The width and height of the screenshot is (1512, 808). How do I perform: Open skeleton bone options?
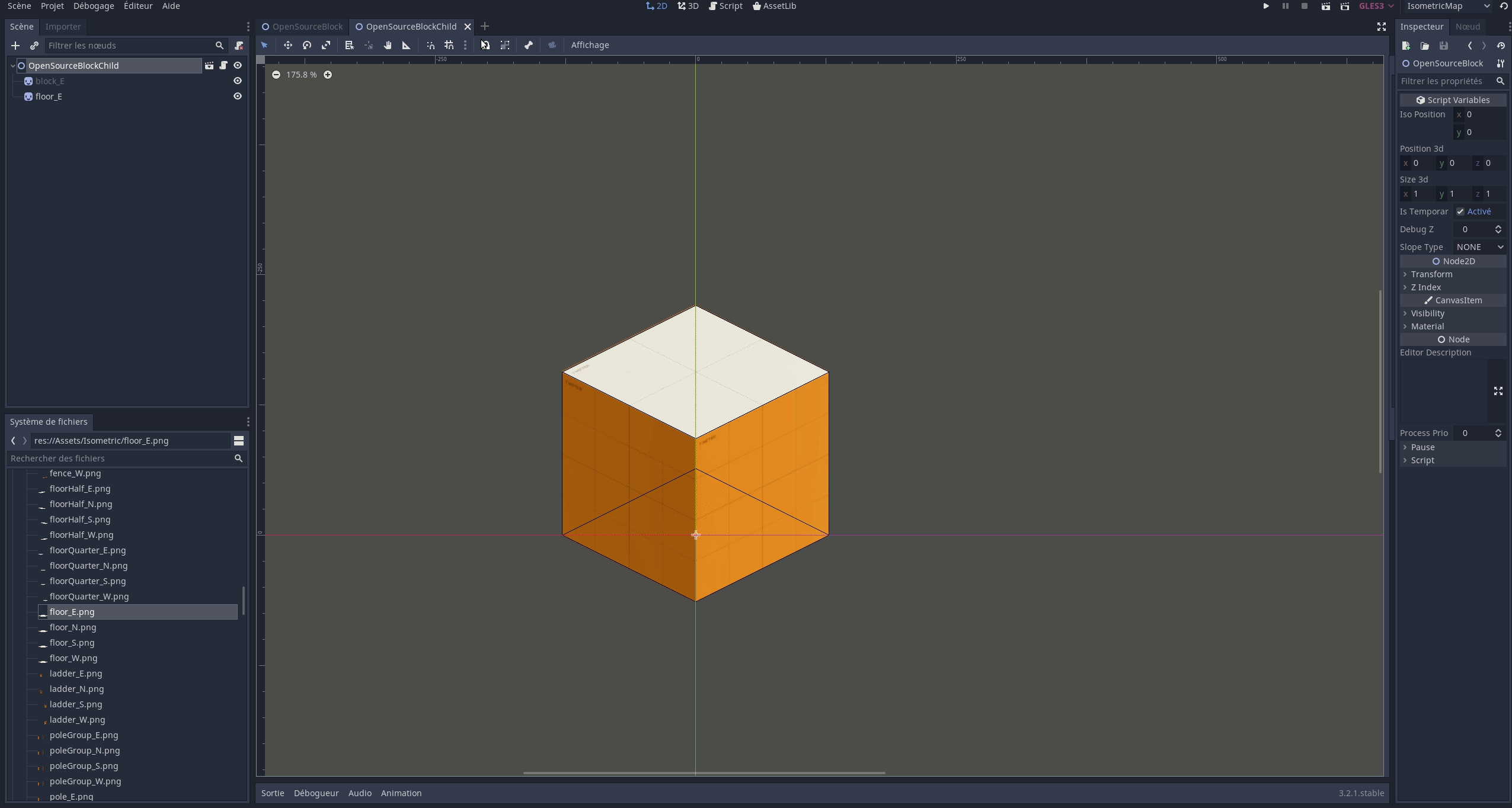click(528, 45)
